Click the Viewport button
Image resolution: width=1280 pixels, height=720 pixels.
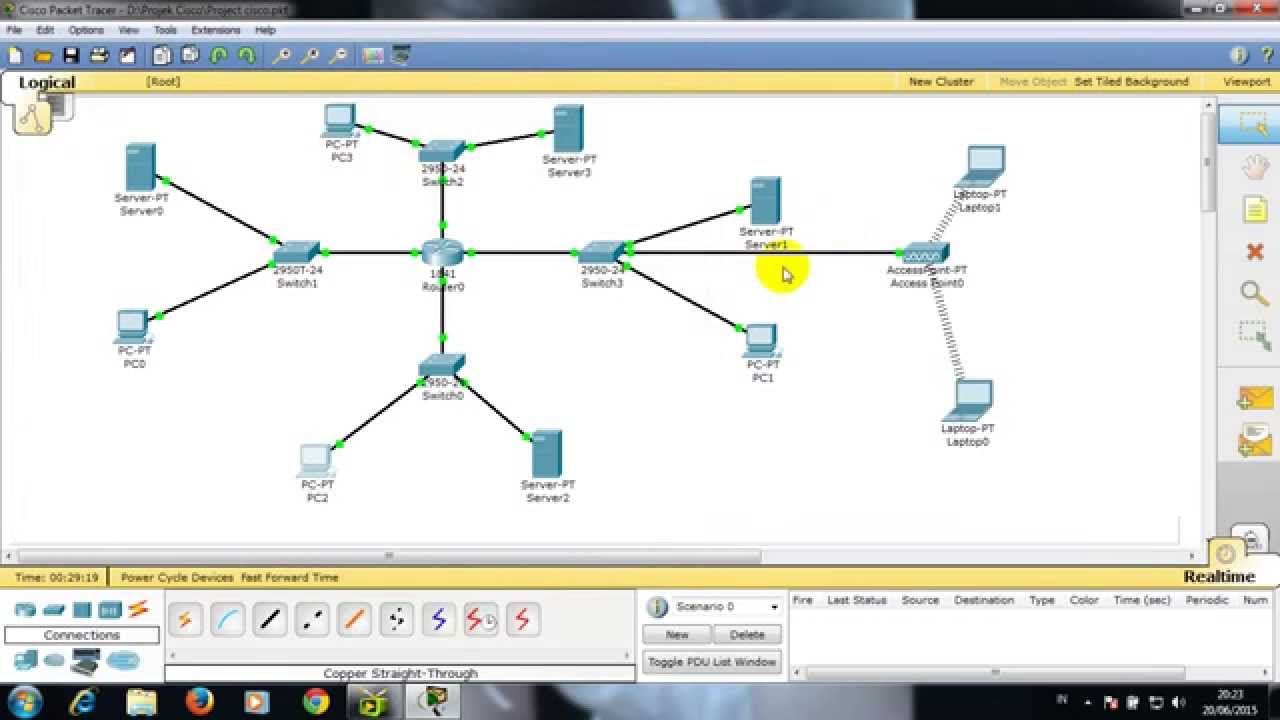1246,82
